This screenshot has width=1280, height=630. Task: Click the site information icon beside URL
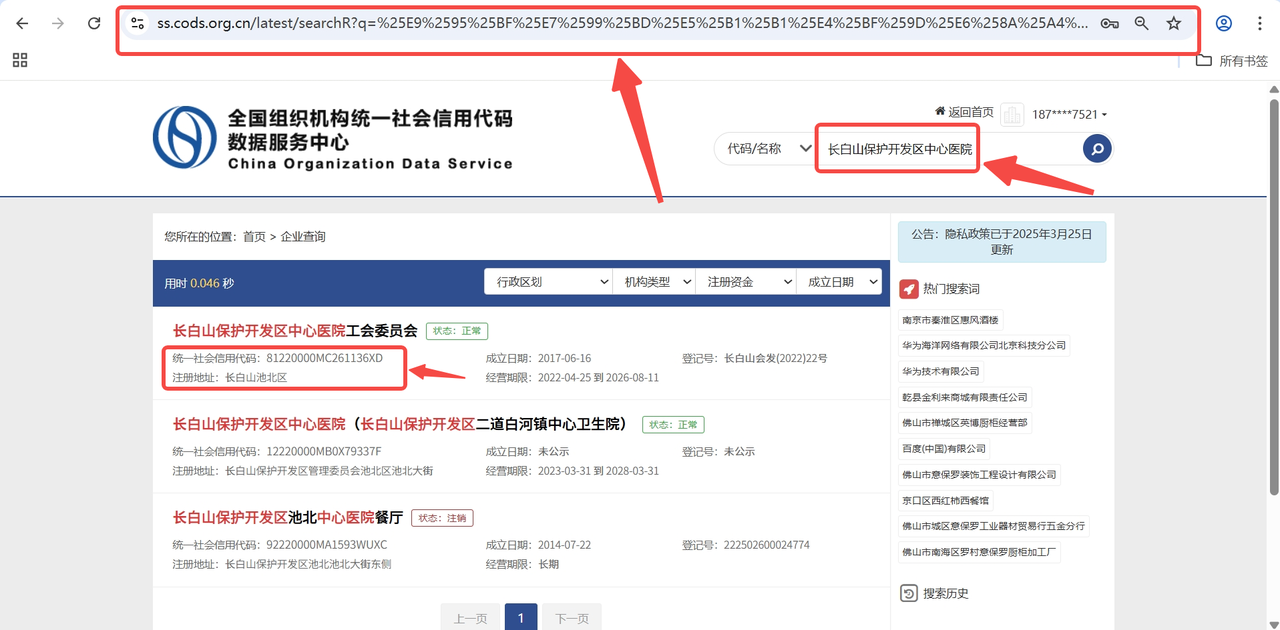(138, 23)
